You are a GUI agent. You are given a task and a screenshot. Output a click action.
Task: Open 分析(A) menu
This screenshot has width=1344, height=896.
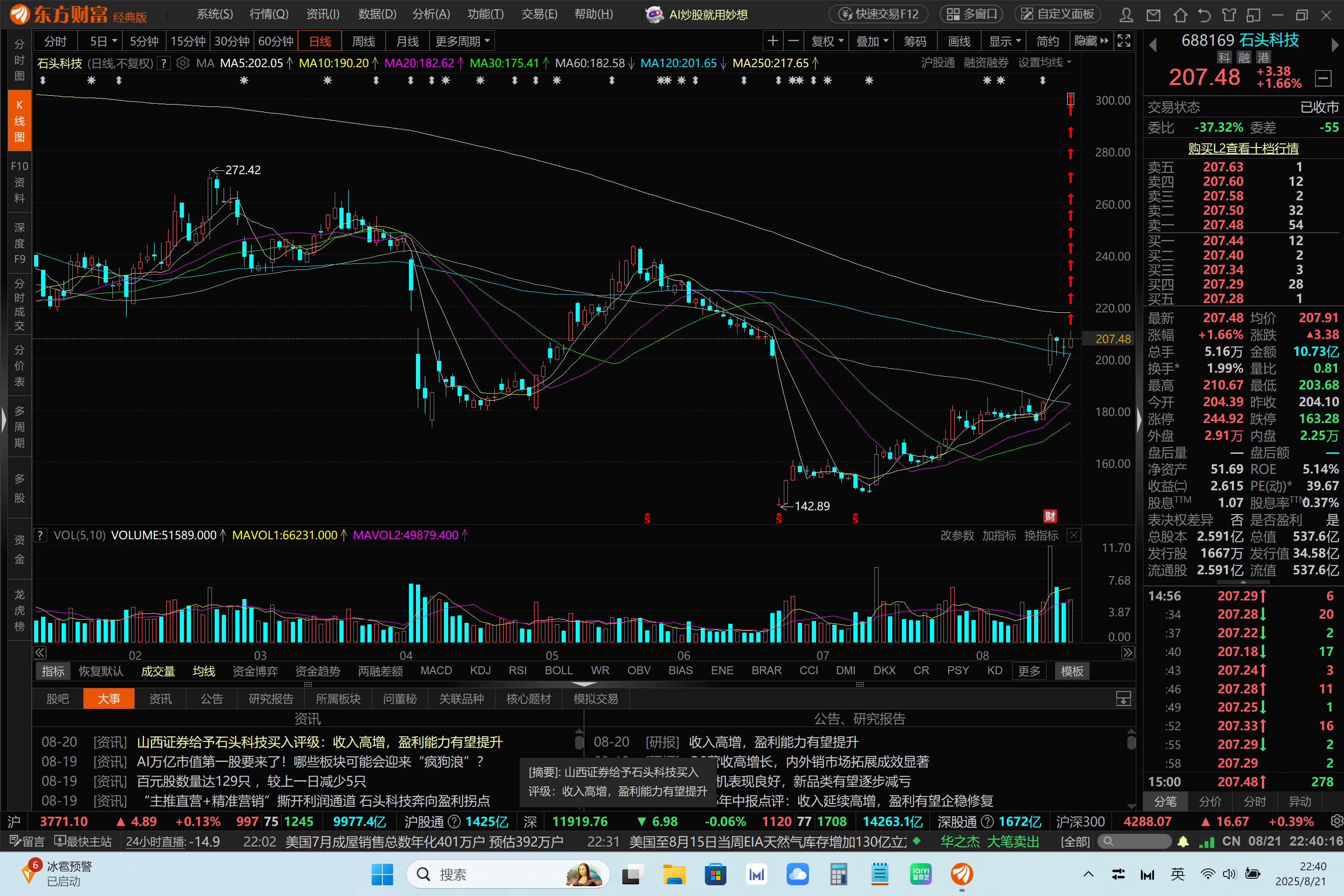[x=431, y=14]
